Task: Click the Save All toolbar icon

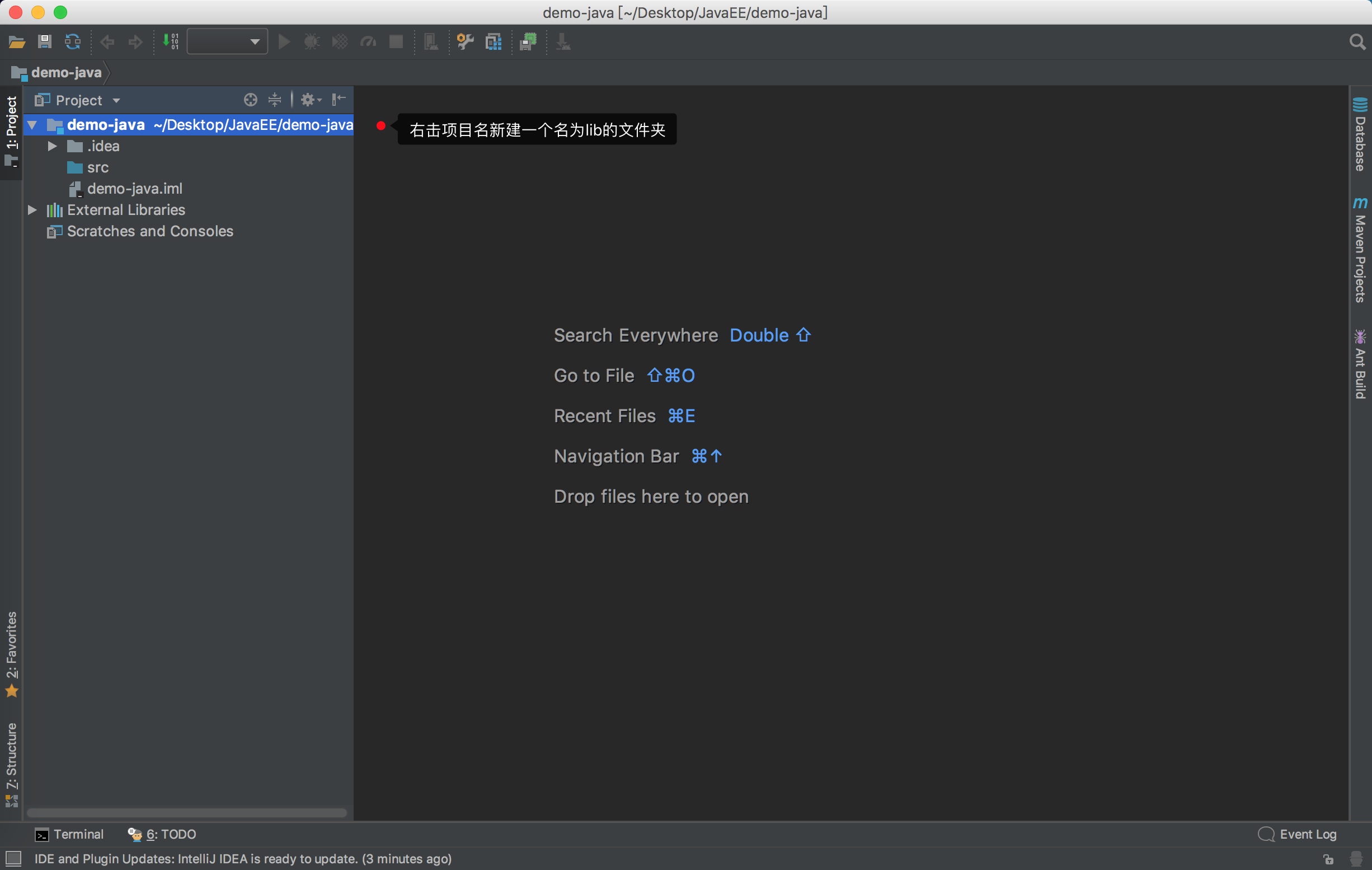Action: tap(44, 41)
